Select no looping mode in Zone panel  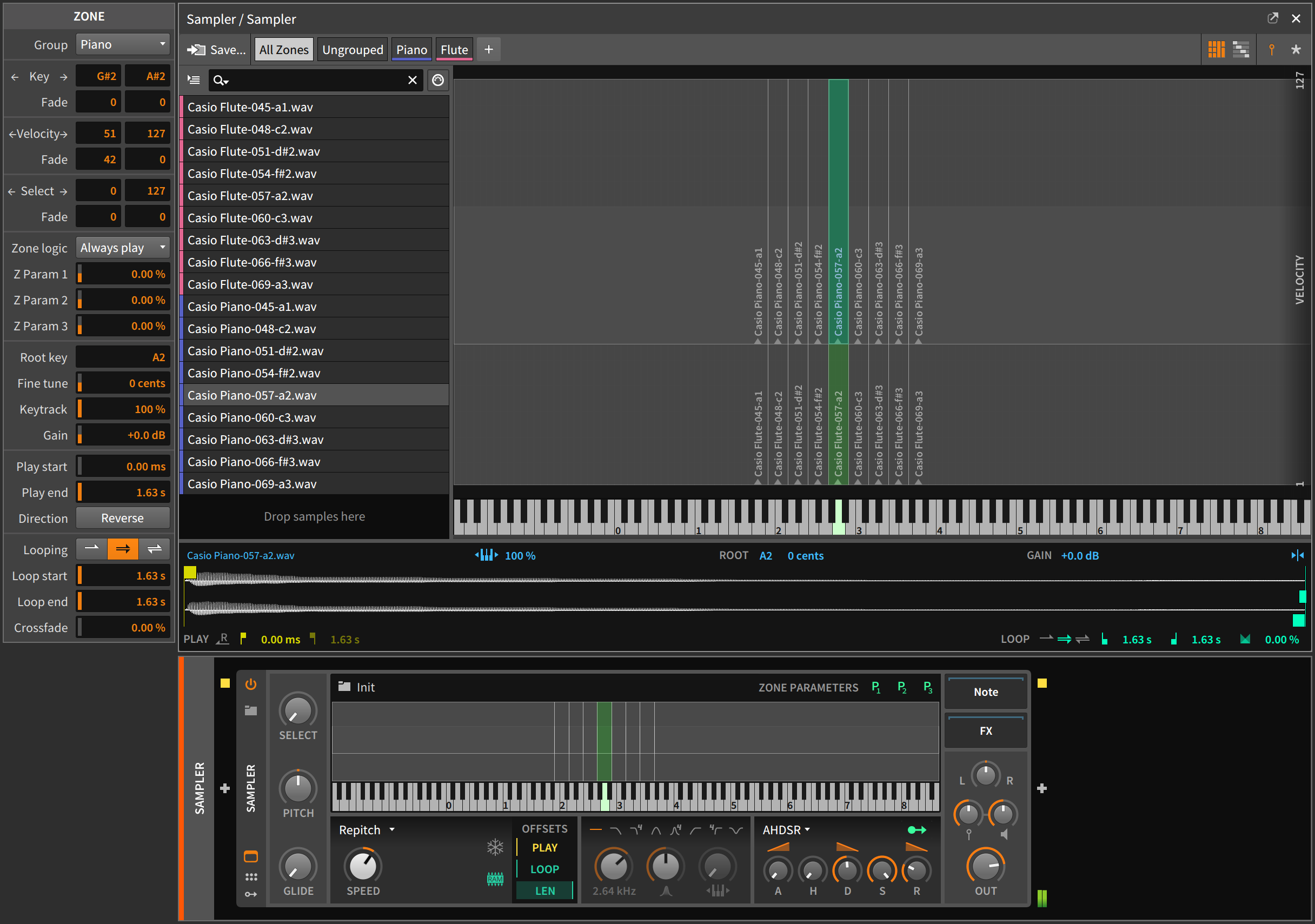pyautogui.click(x=91, y=549)
